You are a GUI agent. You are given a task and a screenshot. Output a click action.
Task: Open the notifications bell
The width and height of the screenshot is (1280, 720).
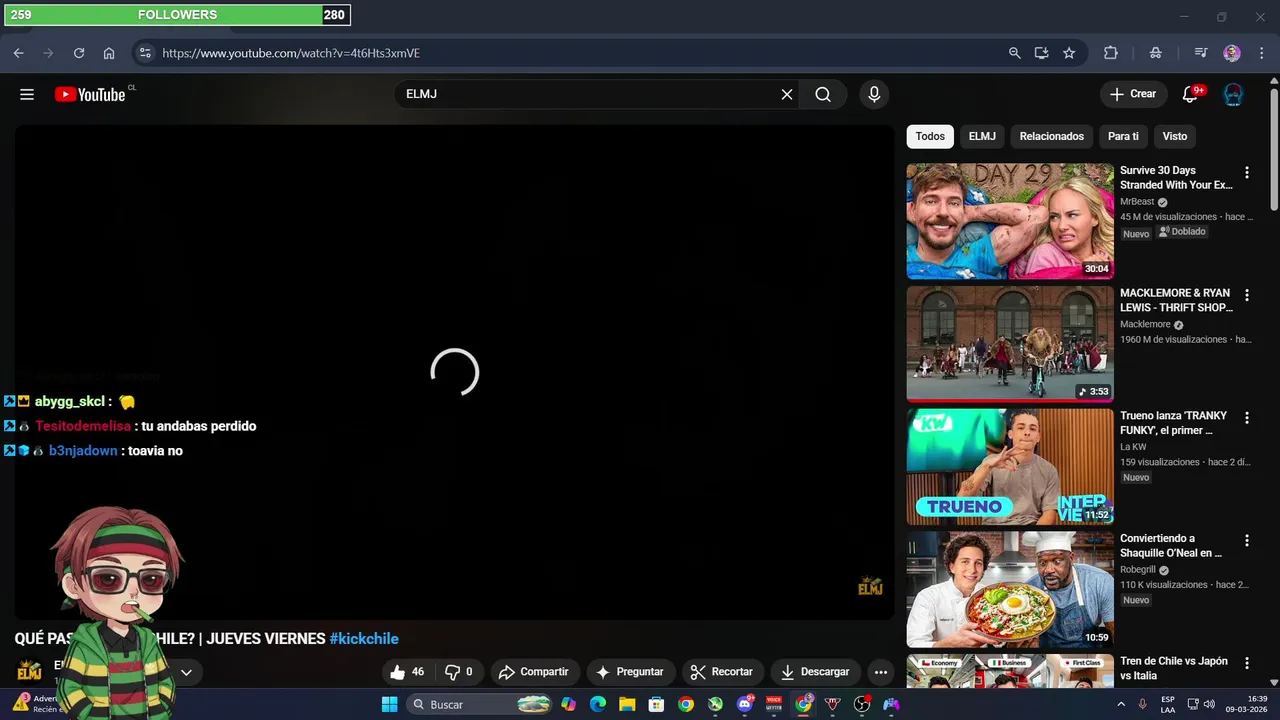tap(1190, 94)
